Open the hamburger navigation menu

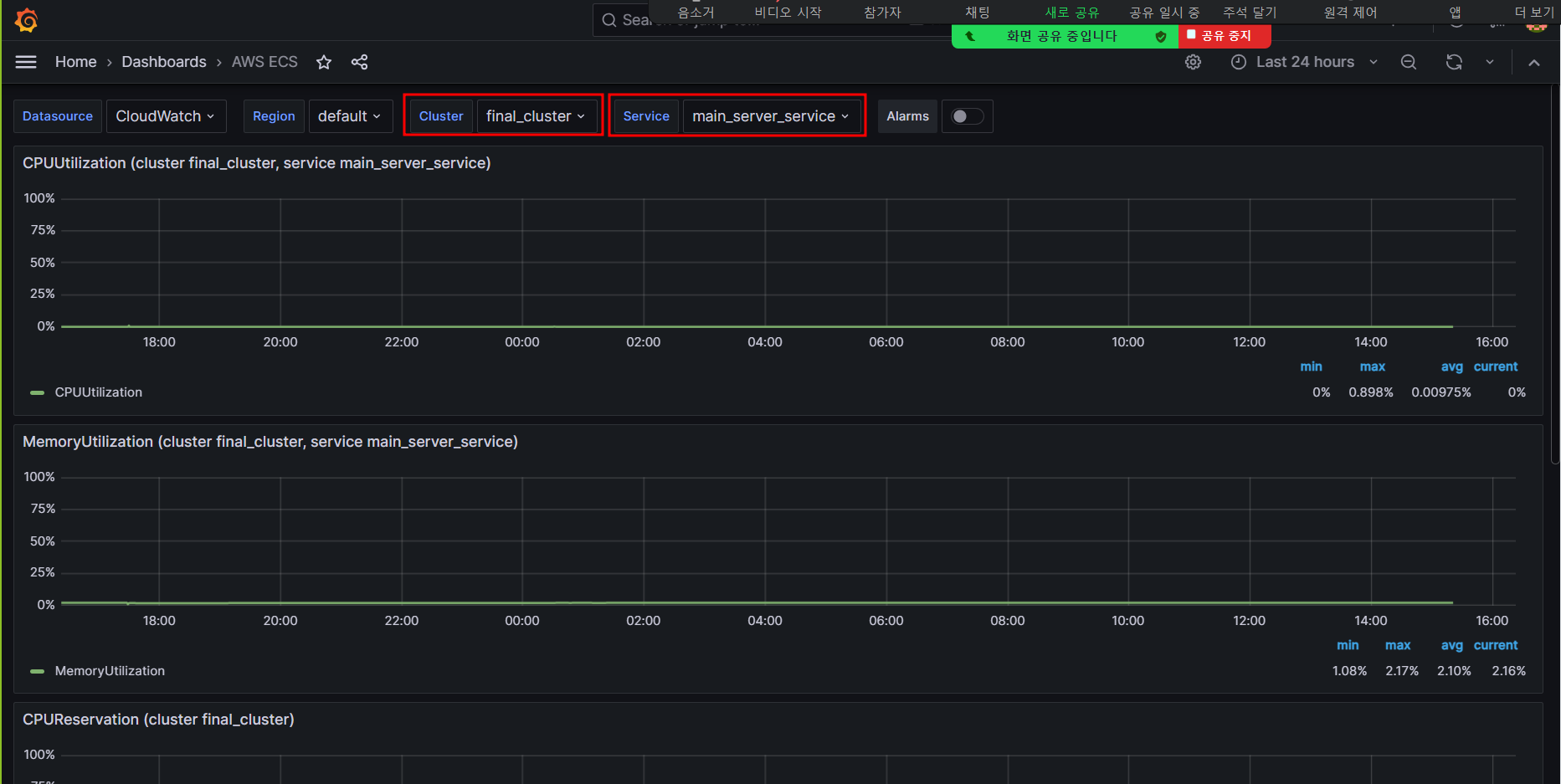(26, 62)
